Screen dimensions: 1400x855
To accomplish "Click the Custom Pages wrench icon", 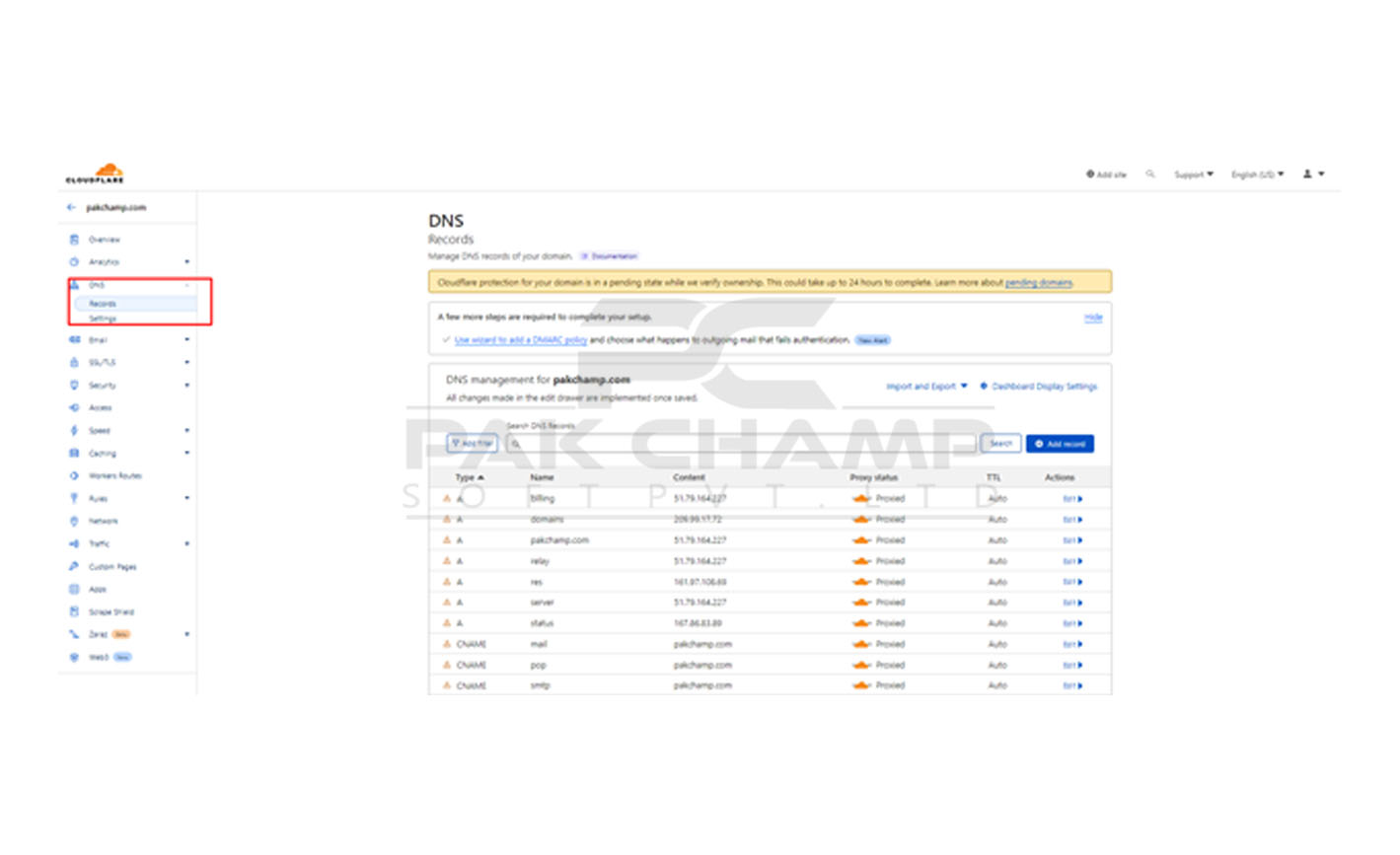I will (x=74, y=567).
